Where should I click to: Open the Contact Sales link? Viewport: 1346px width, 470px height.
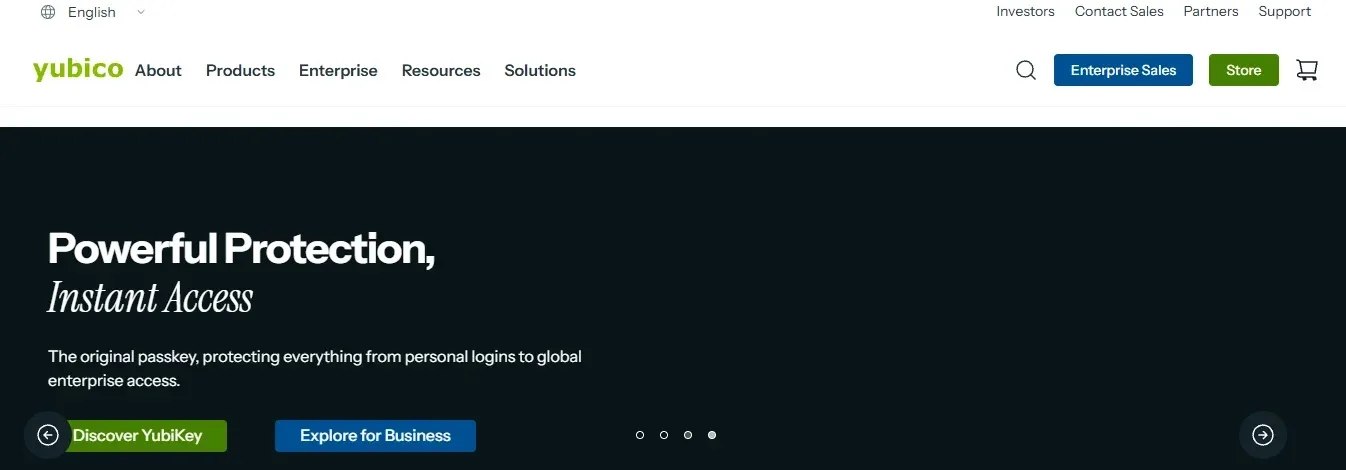1119,11
